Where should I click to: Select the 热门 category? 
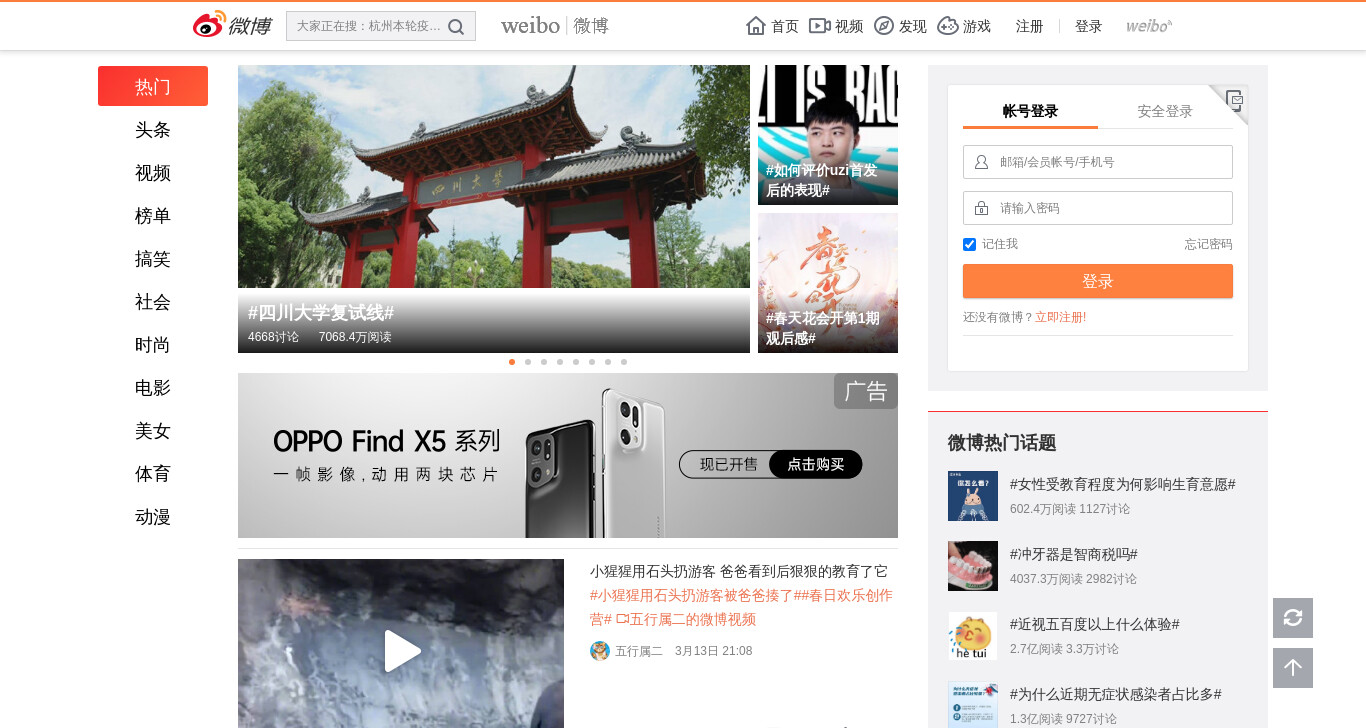(153, 86)
